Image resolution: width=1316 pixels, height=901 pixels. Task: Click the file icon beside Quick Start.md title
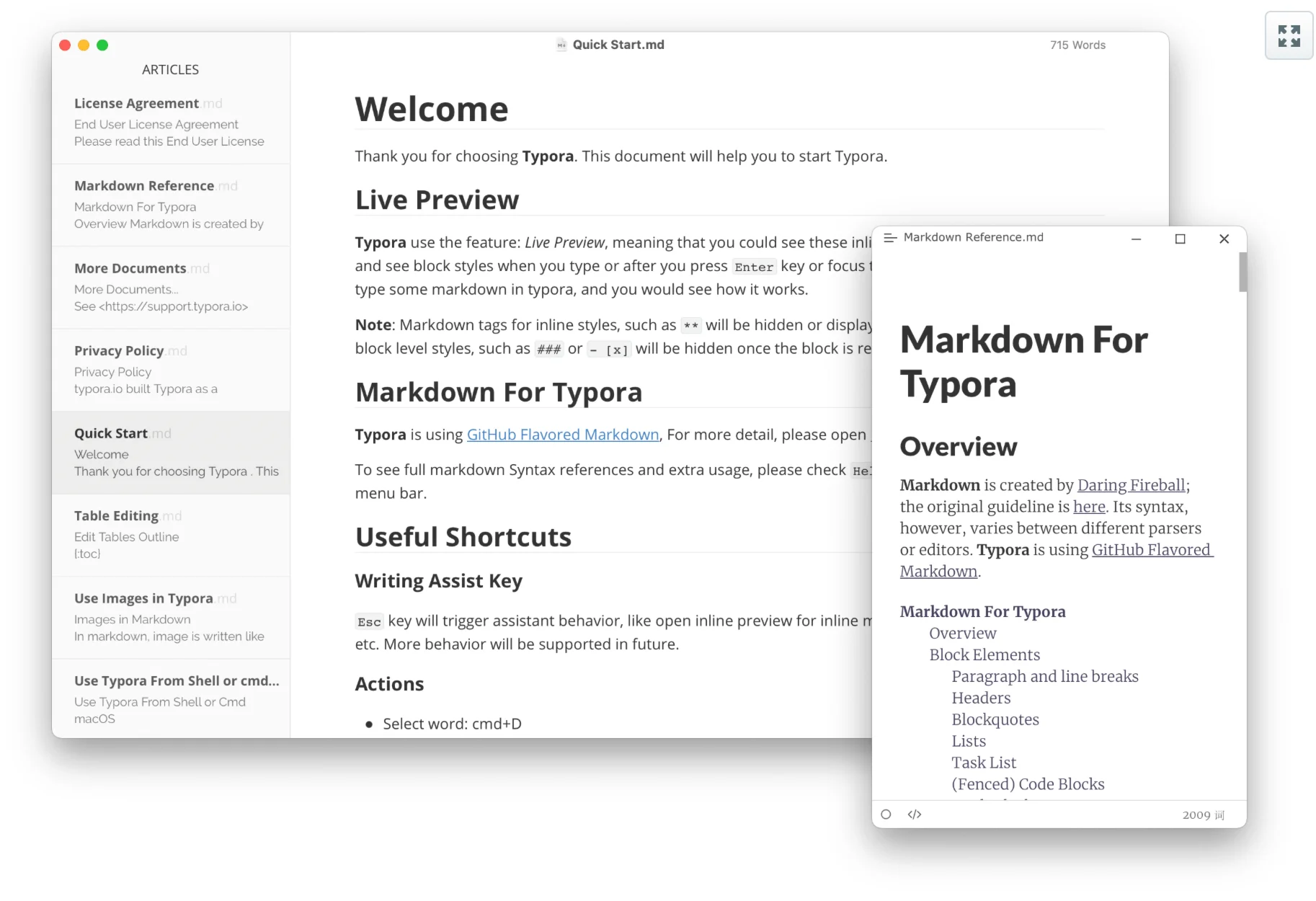pos(560,44)
